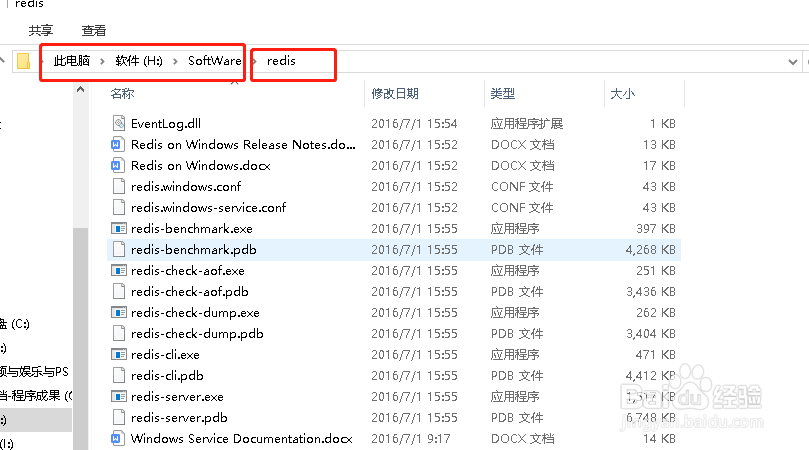The width and height of the screenshot is (809, 450).
Task: Select the redis.windows.conf file name
Action: [x=186, y=186]
